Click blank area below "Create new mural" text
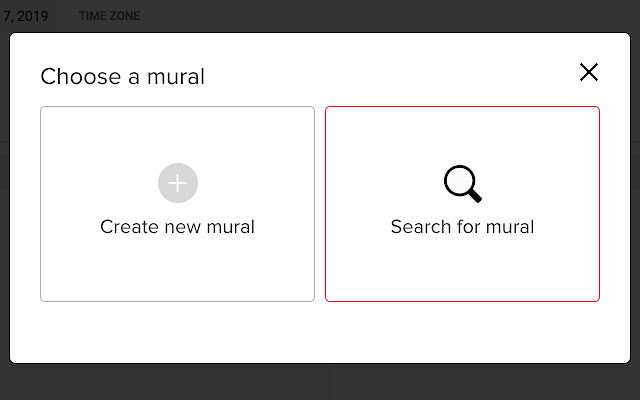This screenshot has height=400, width=640. 177,270
